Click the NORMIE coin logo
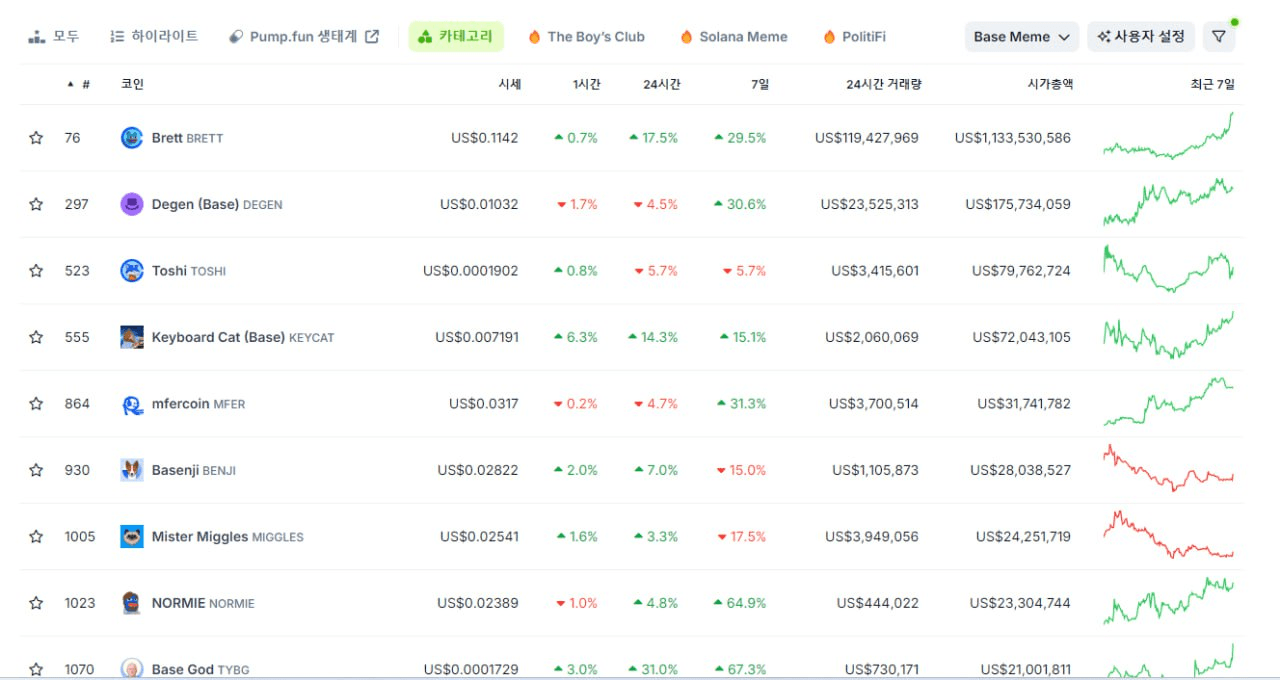1280x680 pixels. (x=132, y=603)
